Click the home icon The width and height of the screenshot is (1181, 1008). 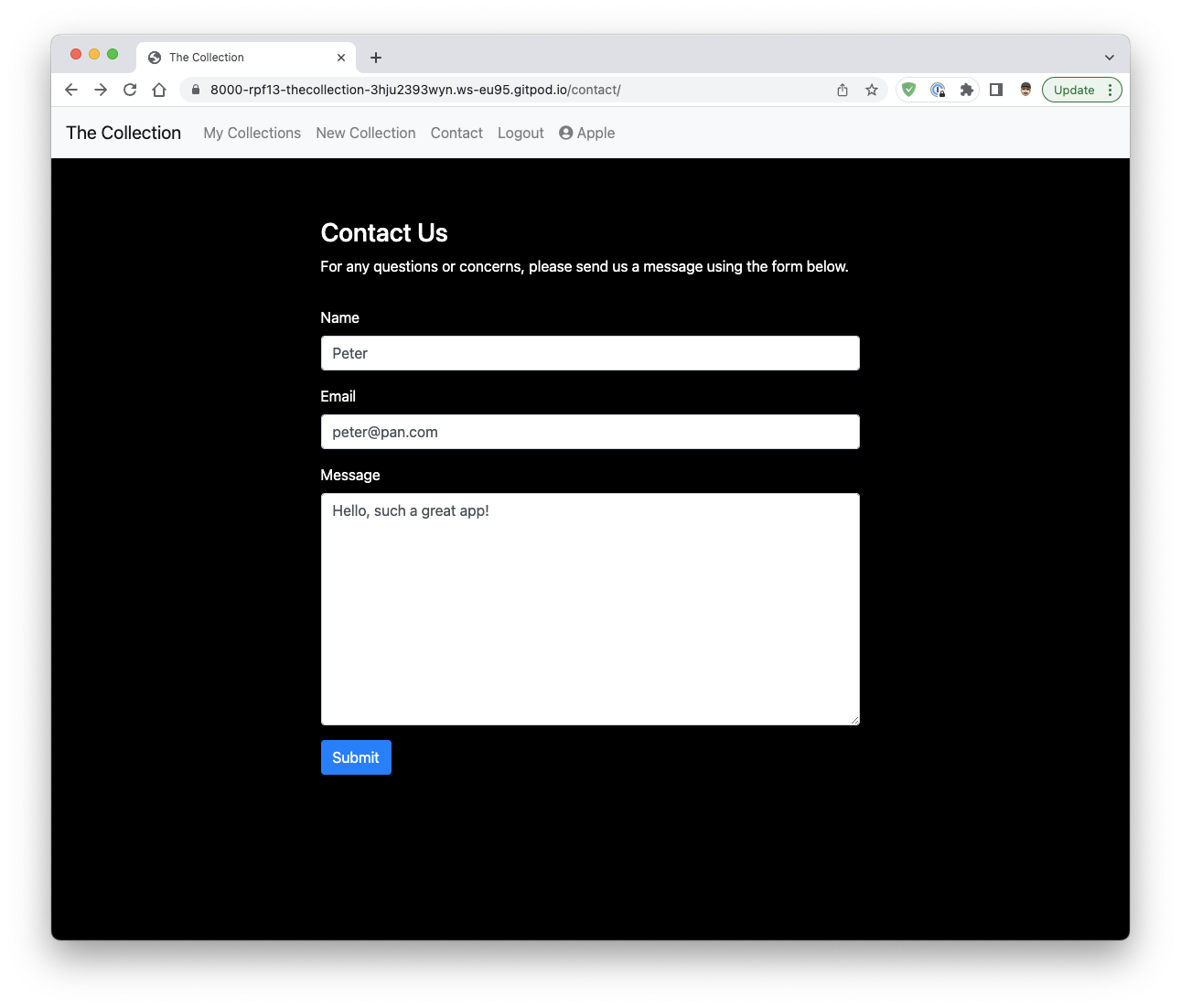159,90
